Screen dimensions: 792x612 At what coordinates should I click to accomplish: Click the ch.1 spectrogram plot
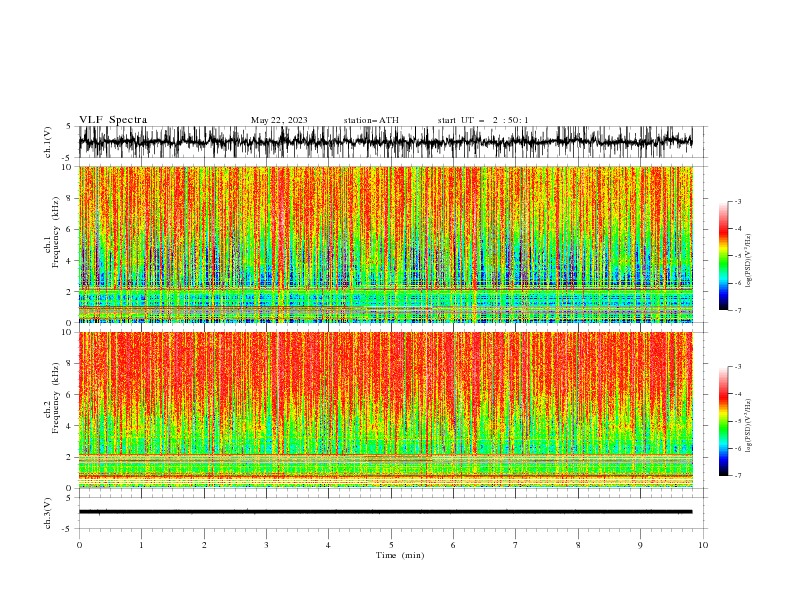385,244
